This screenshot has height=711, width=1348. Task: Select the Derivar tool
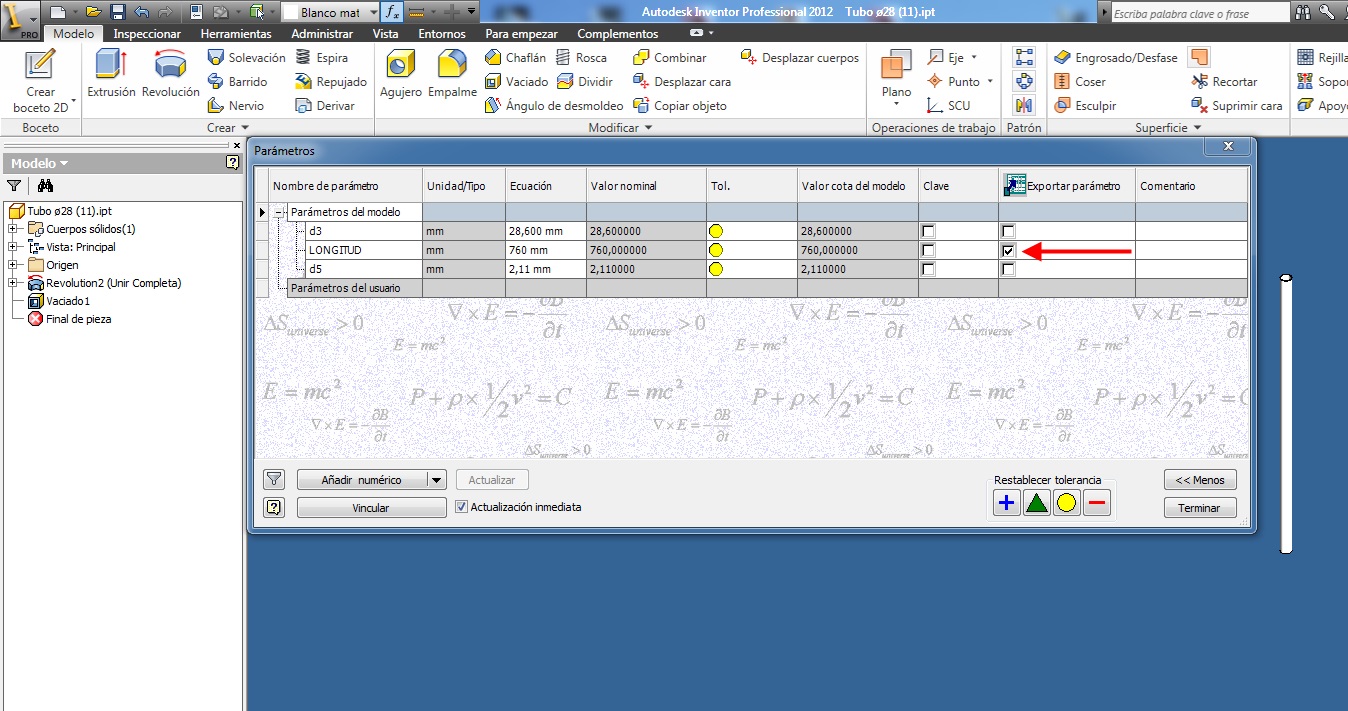pos(323,106)
